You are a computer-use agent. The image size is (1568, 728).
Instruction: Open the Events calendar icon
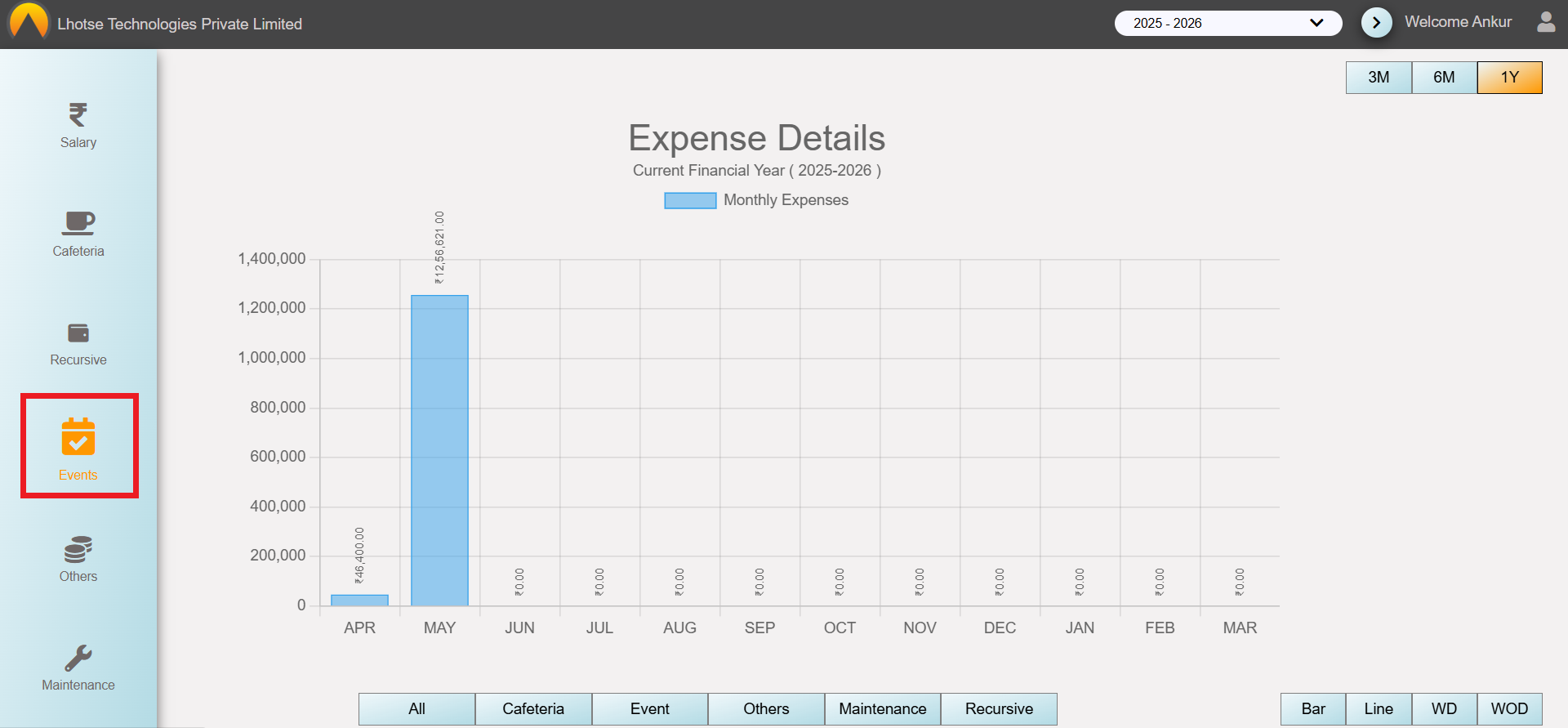coord(78,436)
